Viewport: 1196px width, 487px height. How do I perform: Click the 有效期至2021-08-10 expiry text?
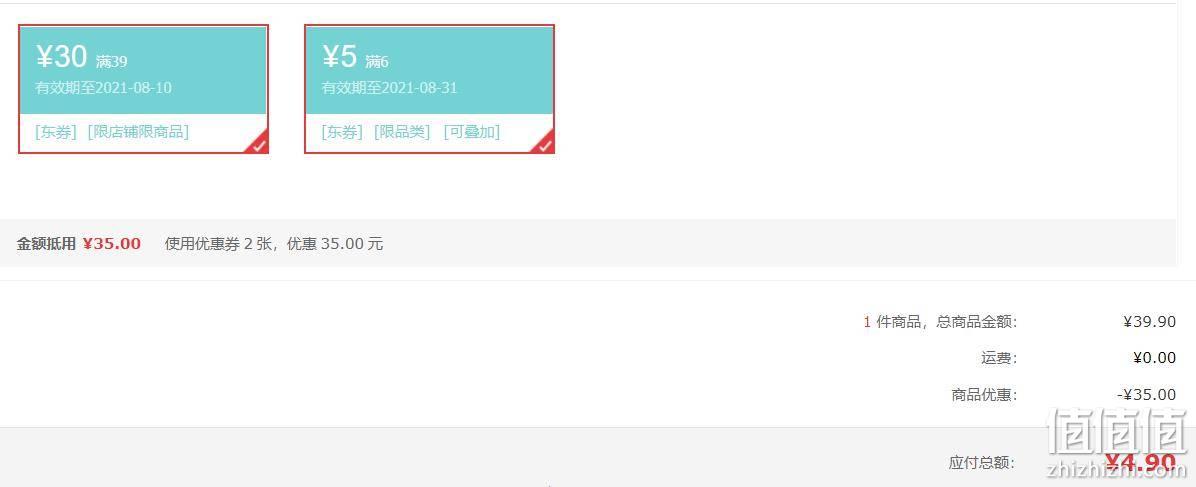click(103, 88)
